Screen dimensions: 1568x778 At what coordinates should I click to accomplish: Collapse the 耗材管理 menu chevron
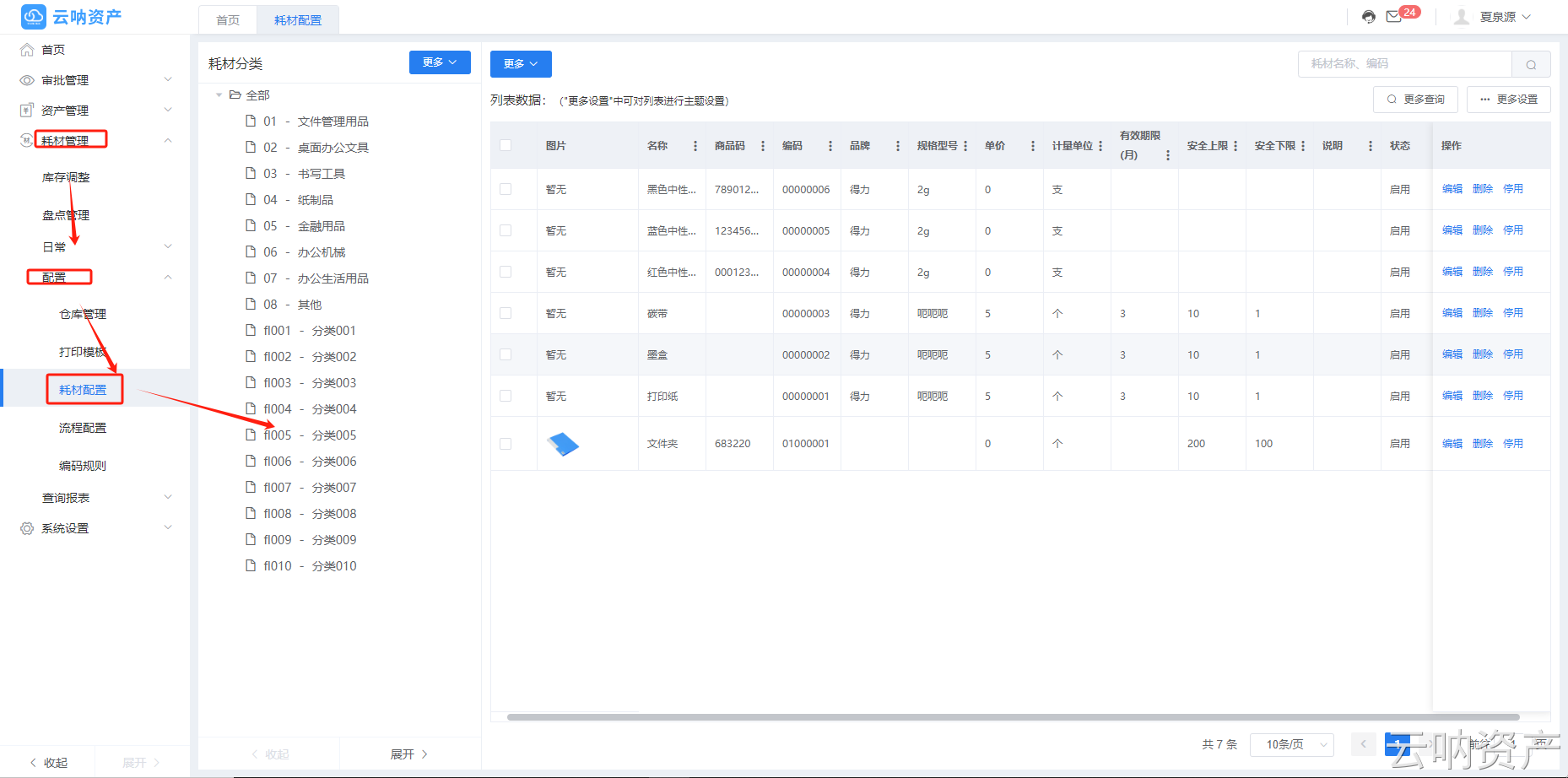(168, 140)
